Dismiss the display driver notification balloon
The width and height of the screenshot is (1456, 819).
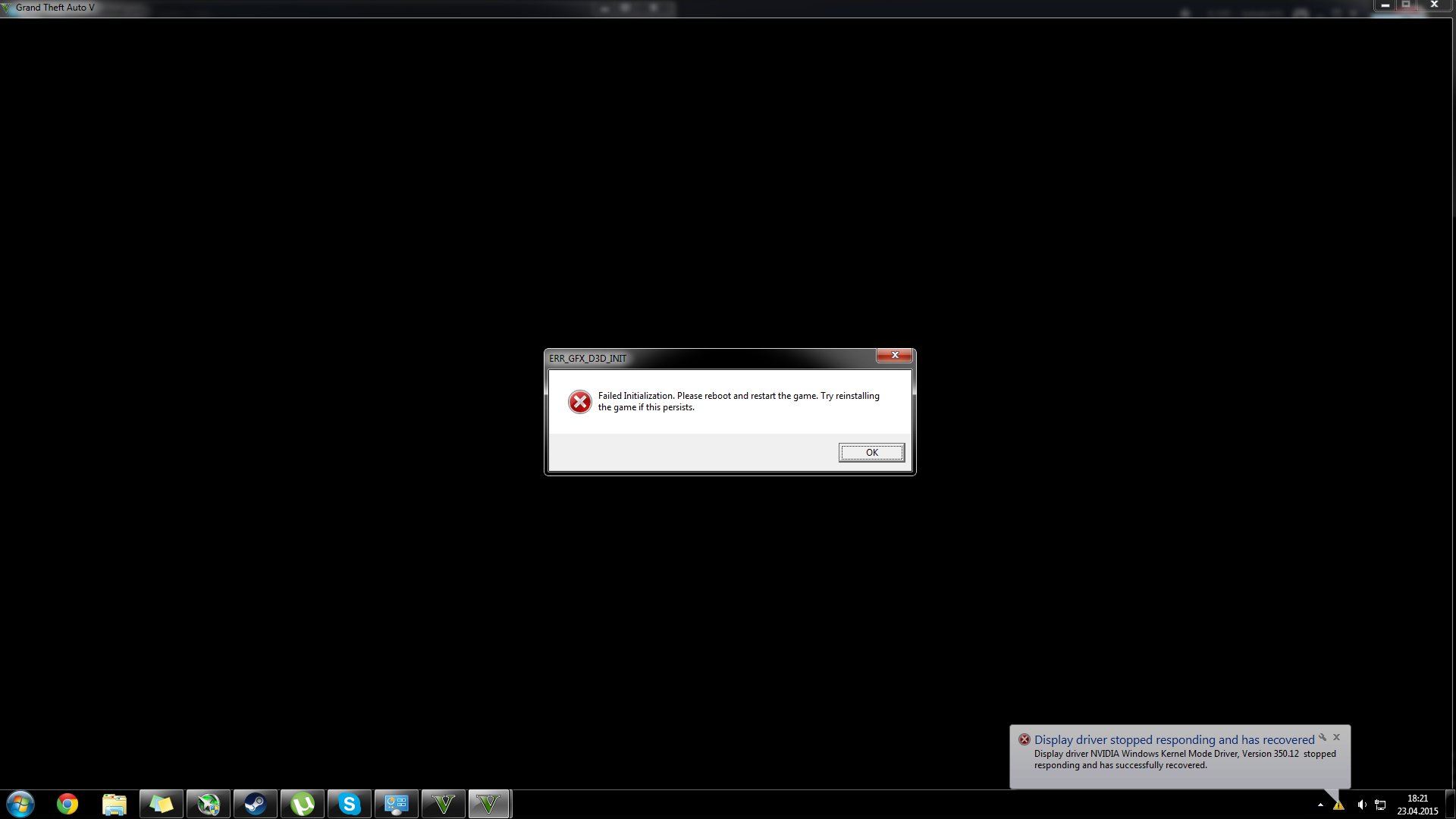tap(1337, 737)
